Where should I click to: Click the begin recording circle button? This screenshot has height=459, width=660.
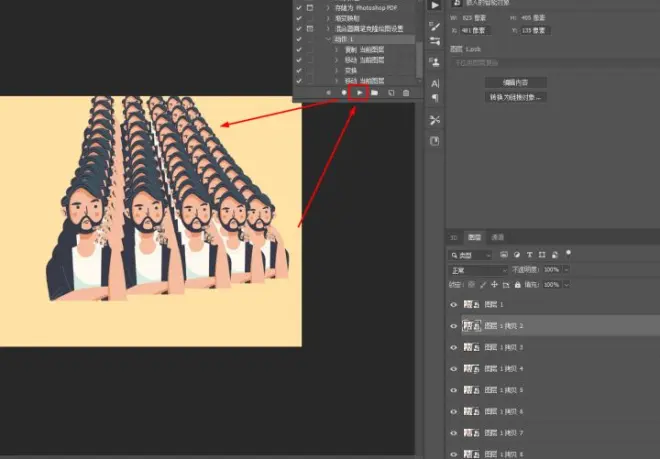pyautogui.click(x=344, y=93)
